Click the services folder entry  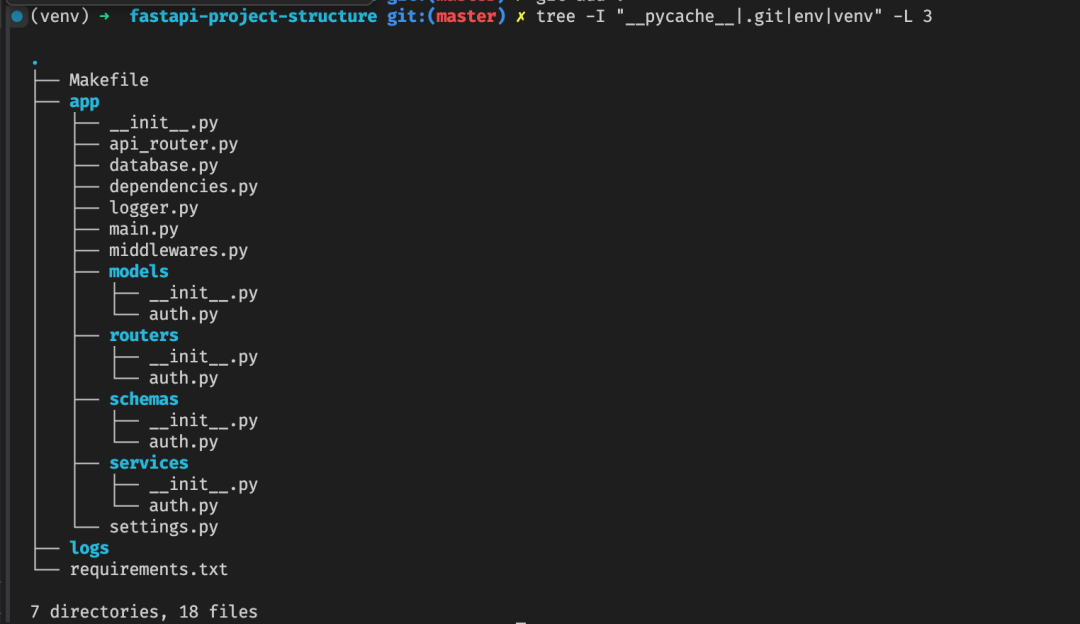148,462
